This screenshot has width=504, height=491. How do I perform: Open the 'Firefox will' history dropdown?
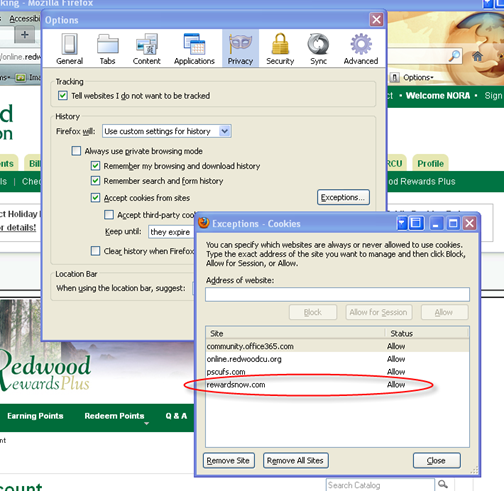[x=167, y=131]
